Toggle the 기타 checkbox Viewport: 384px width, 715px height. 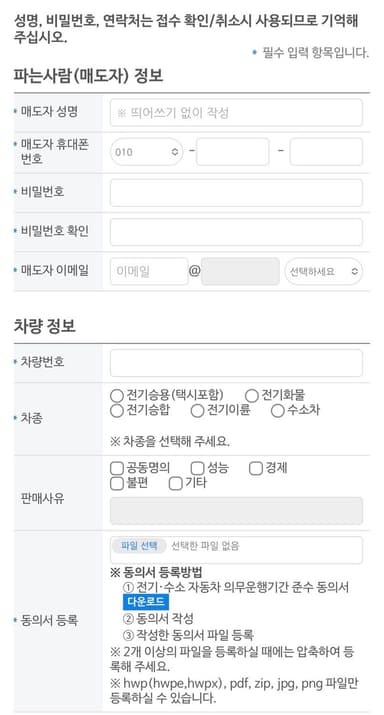176,483
